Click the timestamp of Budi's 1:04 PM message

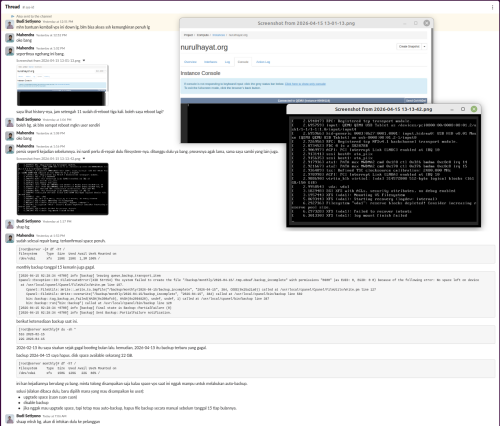57,120
